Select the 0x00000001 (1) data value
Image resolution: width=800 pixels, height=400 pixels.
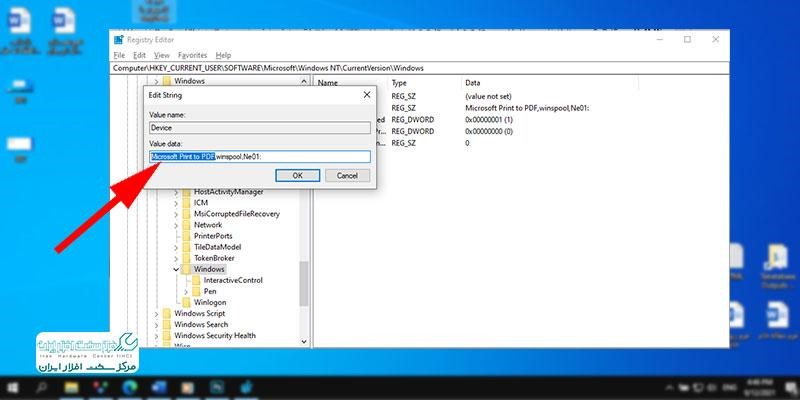pyautogui.click(x=489, y=119)
